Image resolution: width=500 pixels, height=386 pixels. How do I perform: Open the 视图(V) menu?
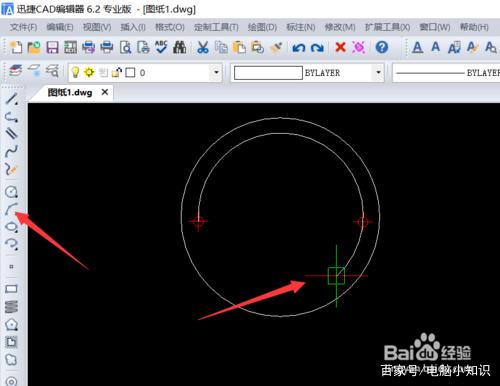click(x=97, y=27)
